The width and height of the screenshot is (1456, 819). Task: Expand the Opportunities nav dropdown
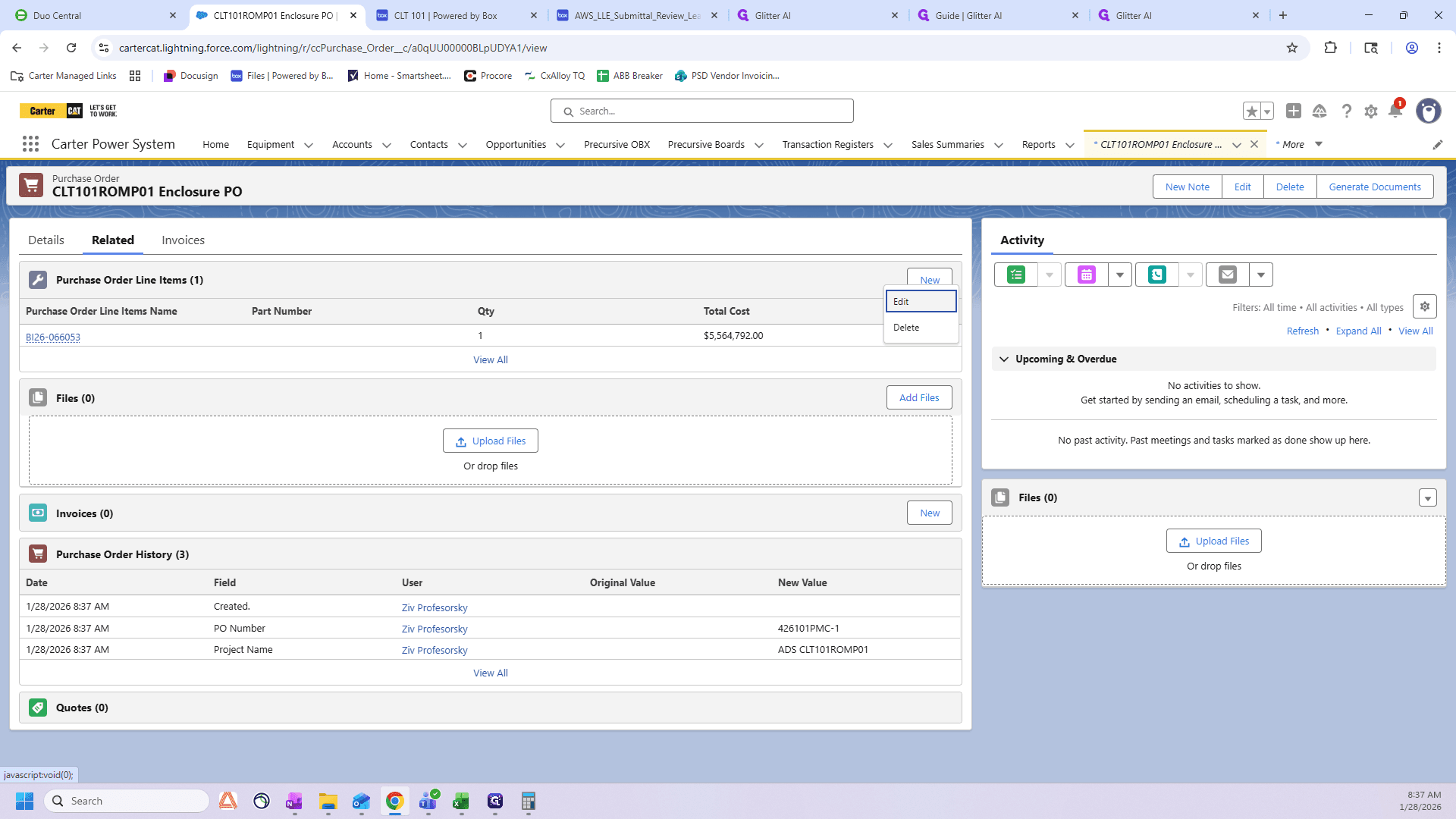560,145
